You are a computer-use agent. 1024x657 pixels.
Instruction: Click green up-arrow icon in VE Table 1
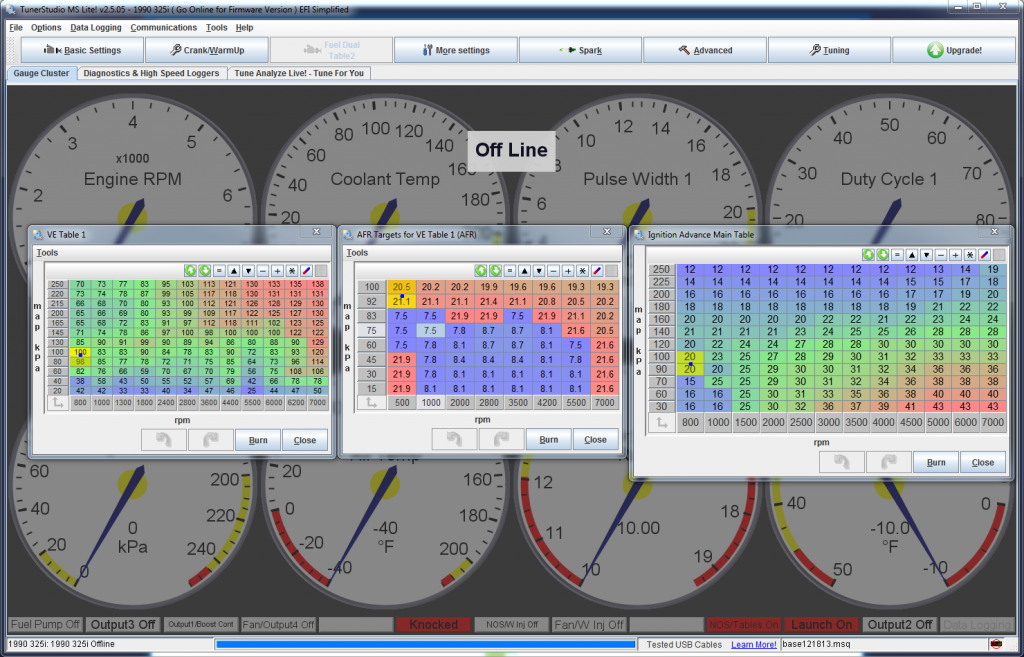point(190,270)
